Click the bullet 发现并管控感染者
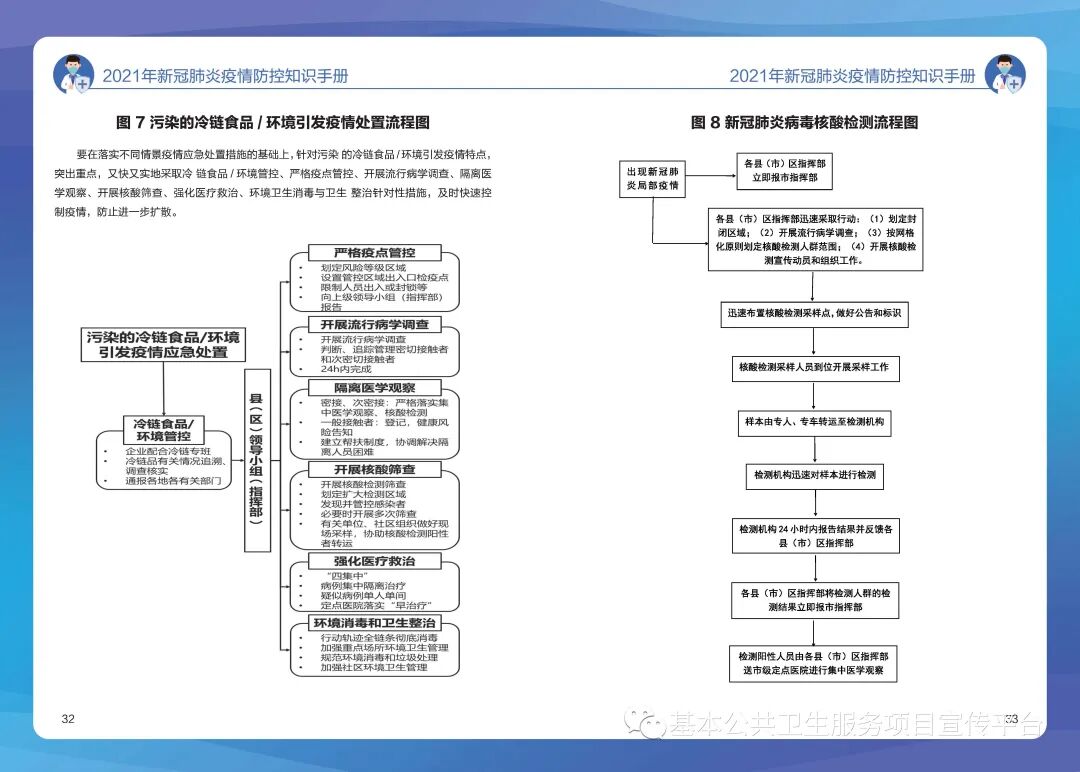1080x772 pixels. pos(363,504)
